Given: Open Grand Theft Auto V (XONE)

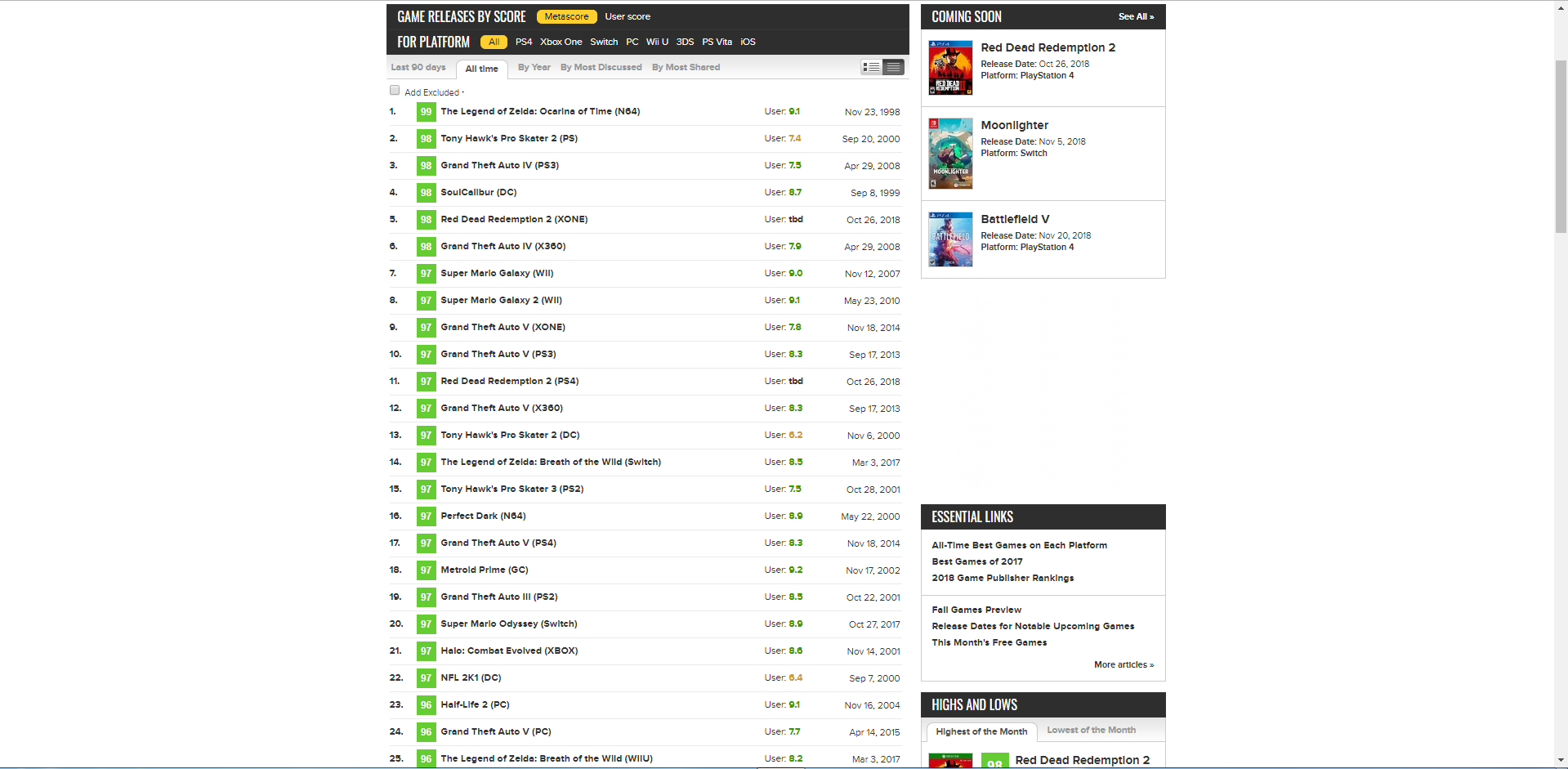Looking at the screenshot, I should click(503, 327).
